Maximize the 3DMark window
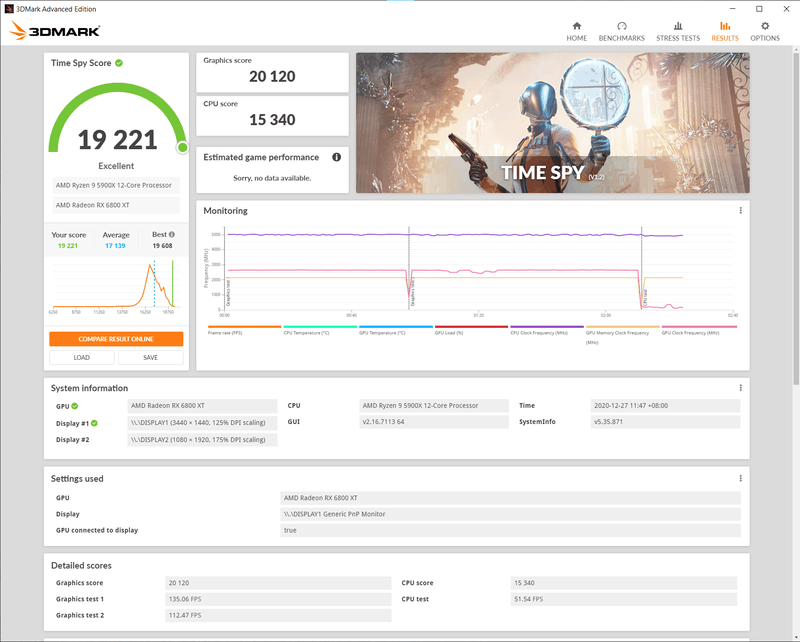 click(759, 9)
